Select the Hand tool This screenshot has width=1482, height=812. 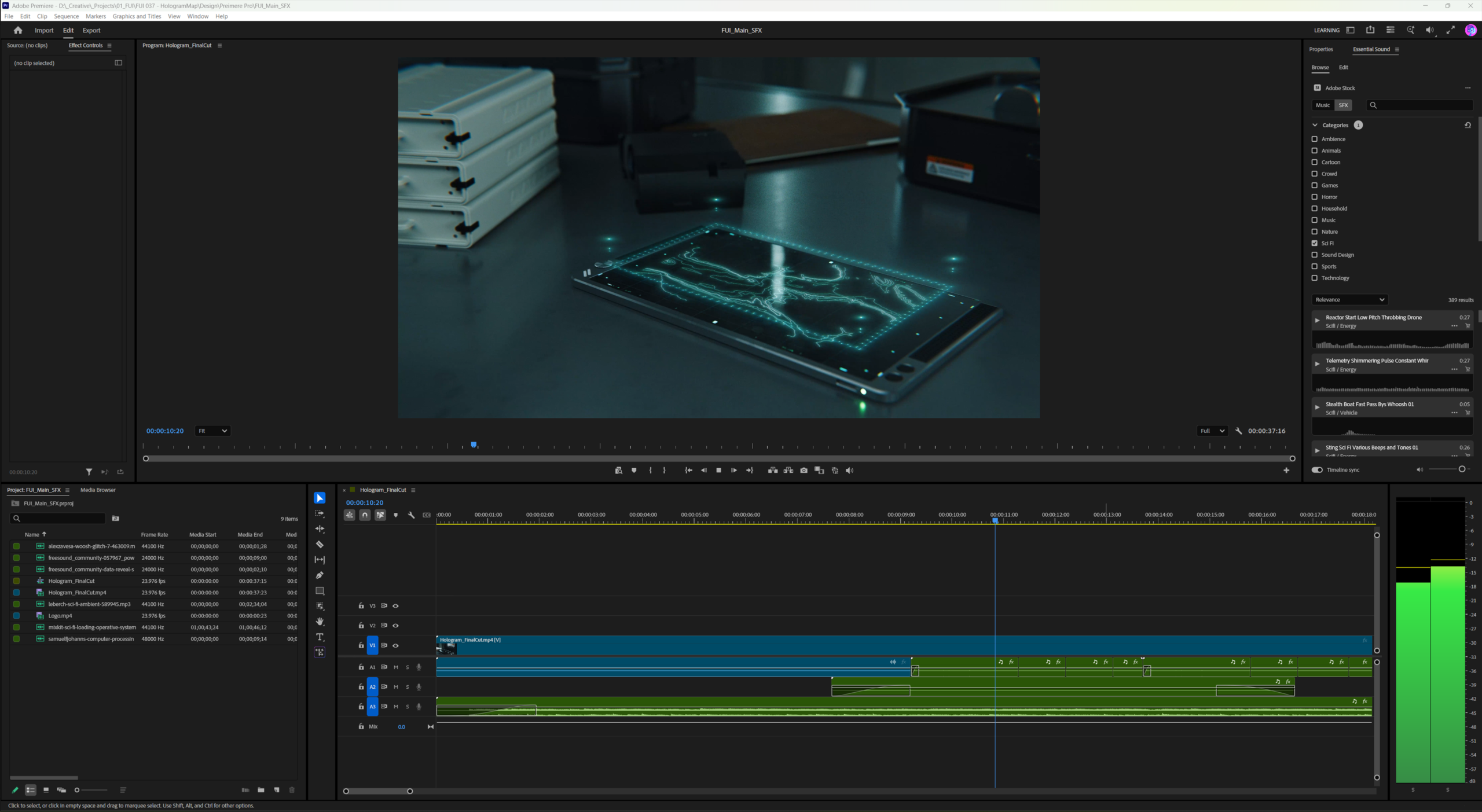tap(320, 622)
